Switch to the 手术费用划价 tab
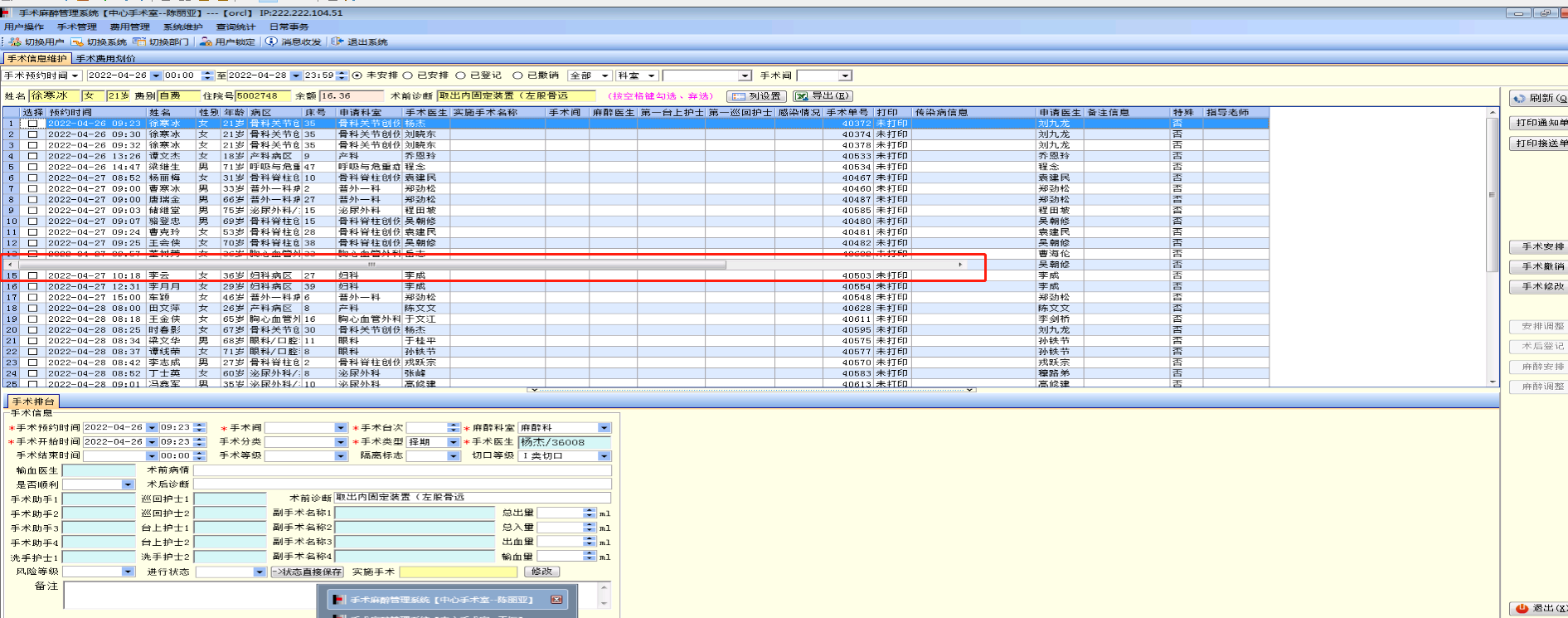This screenshot has height=618, width=1568. 105,59
